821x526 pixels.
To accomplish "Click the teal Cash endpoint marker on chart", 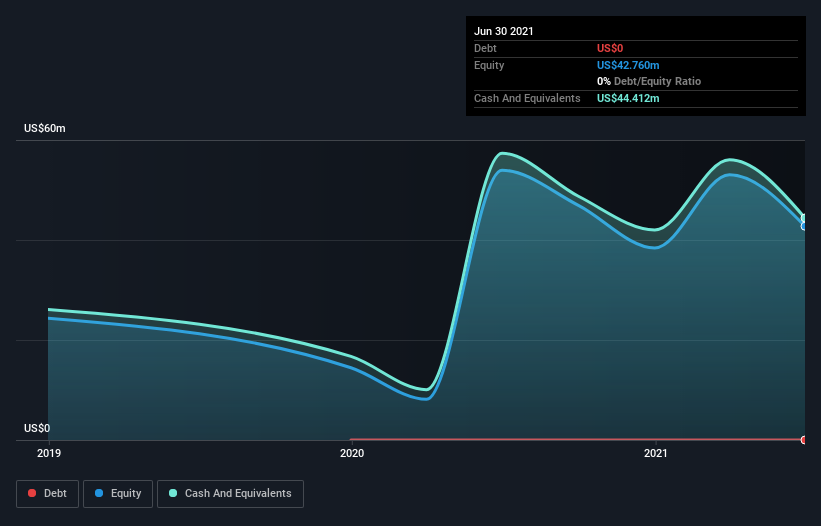I will pyautogui.click(x=804, y=218).
